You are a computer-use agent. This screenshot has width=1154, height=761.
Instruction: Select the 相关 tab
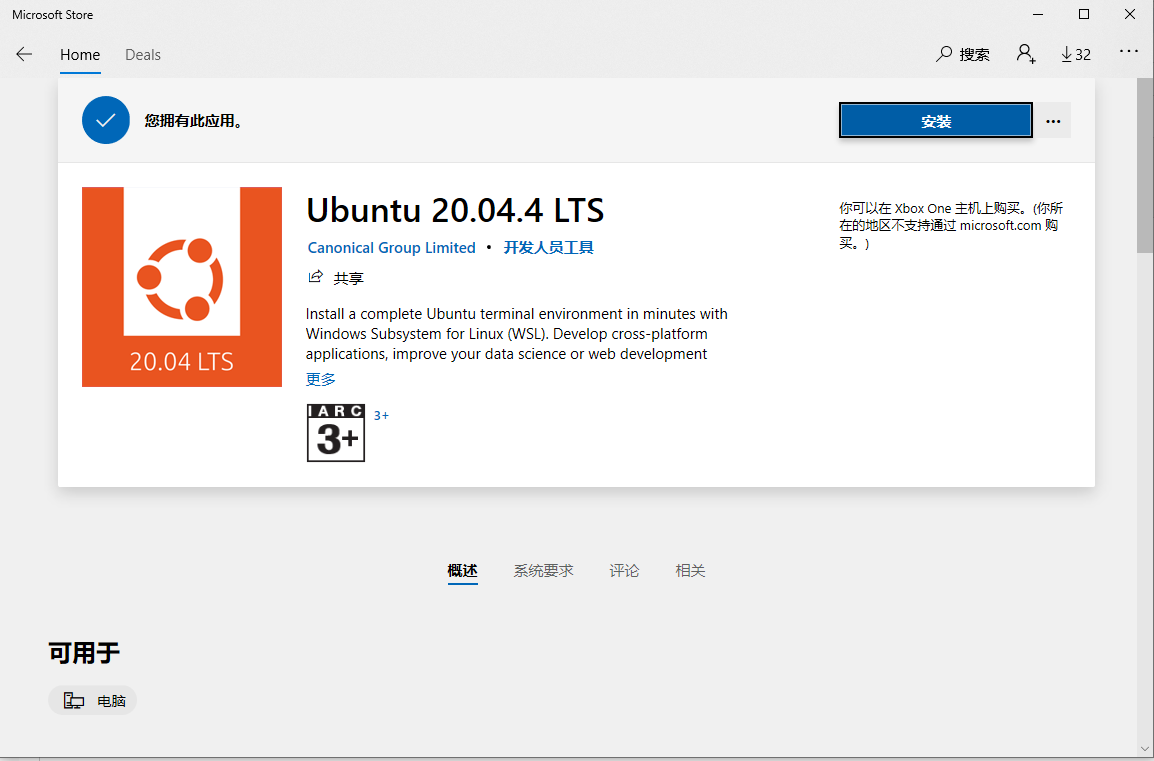tap(690, 570)
